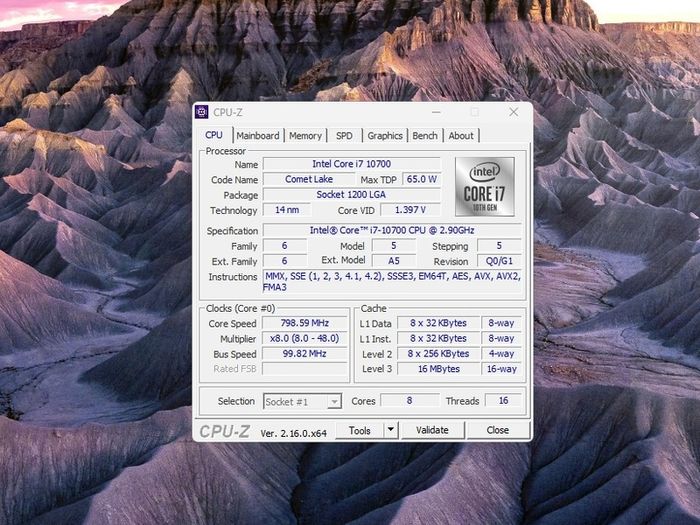Click the bus speed value '99.82 MHz'
This screenshot has width=700, height=525.
coord(304,354)
